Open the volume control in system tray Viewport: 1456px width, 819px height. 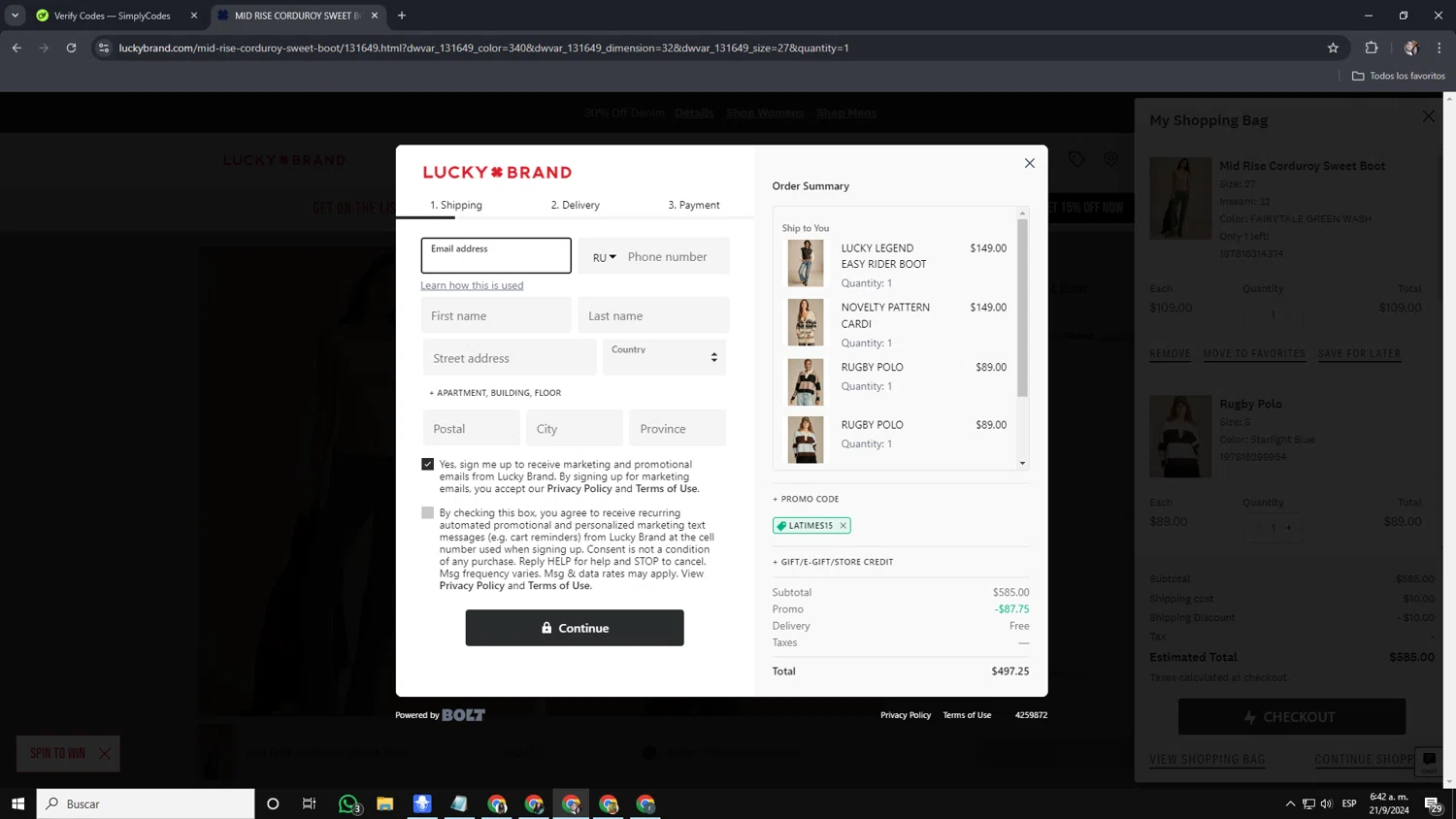click(x=1327, y=803)
